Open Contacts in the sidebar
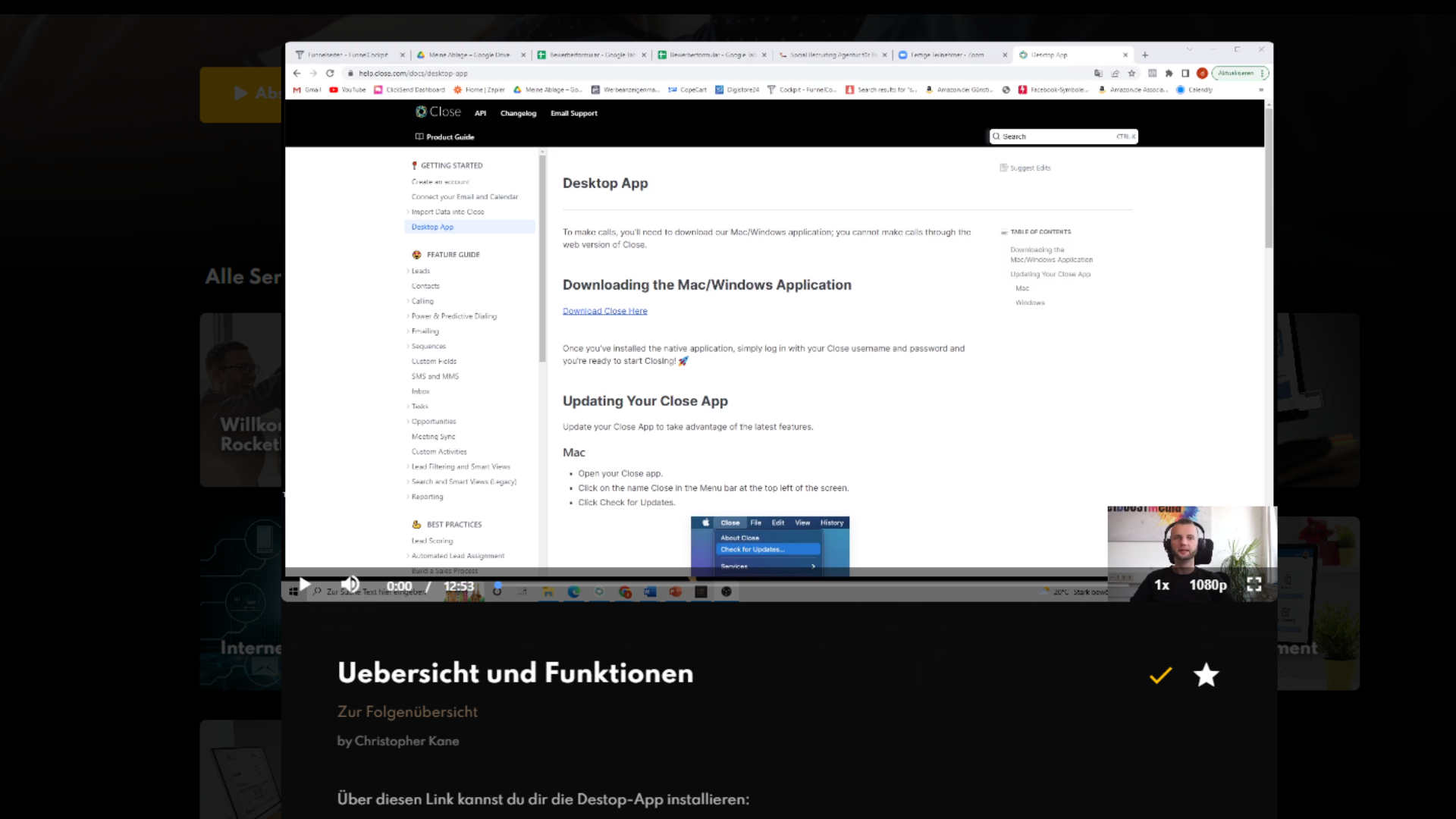This screenshot has width=1456, height=819. [425, 286]
